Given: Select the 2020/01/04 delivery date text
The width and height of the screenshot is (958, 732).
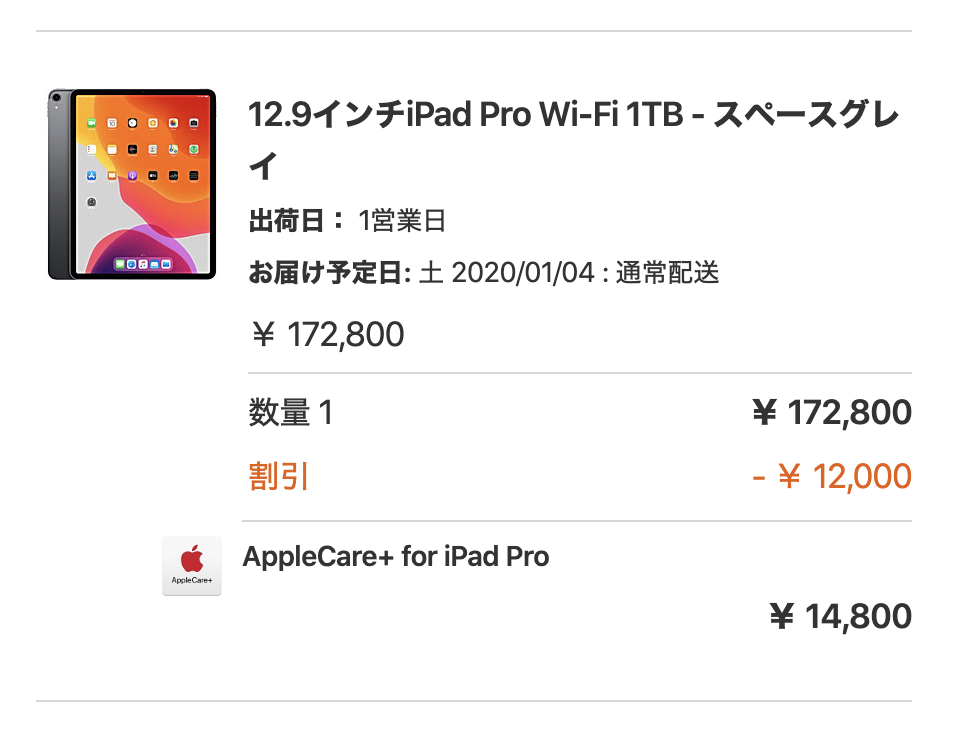Looking at the screenshot, I should click(522, 273).
